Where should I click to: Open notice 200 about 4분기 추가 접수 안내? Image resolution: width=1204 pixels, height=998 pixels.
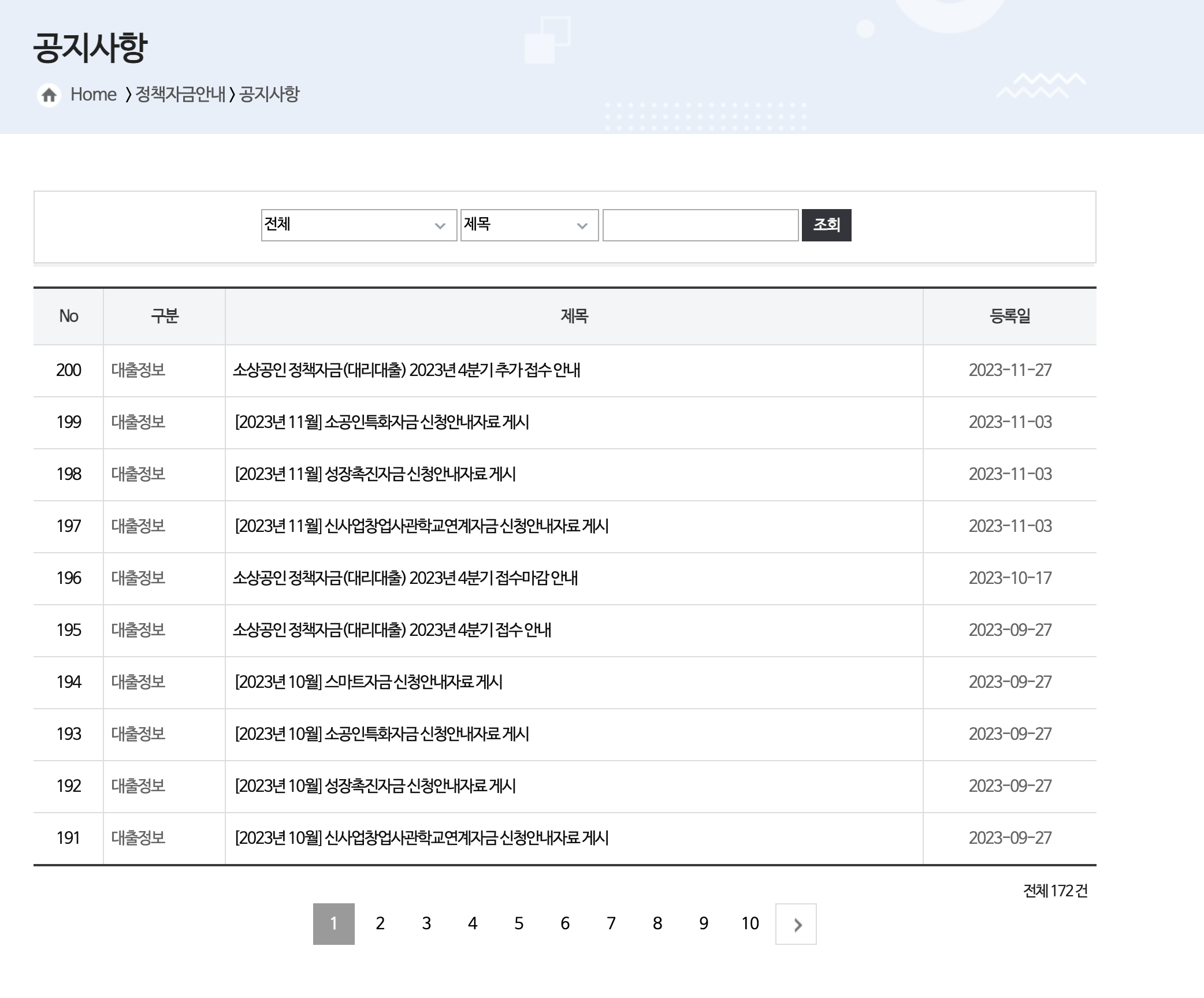[406, 370]
